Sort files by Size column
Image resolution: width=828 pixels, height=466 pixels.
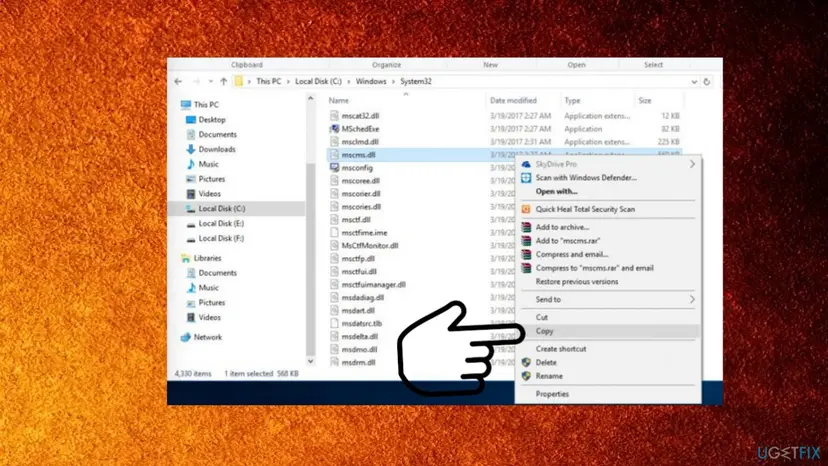645,100
